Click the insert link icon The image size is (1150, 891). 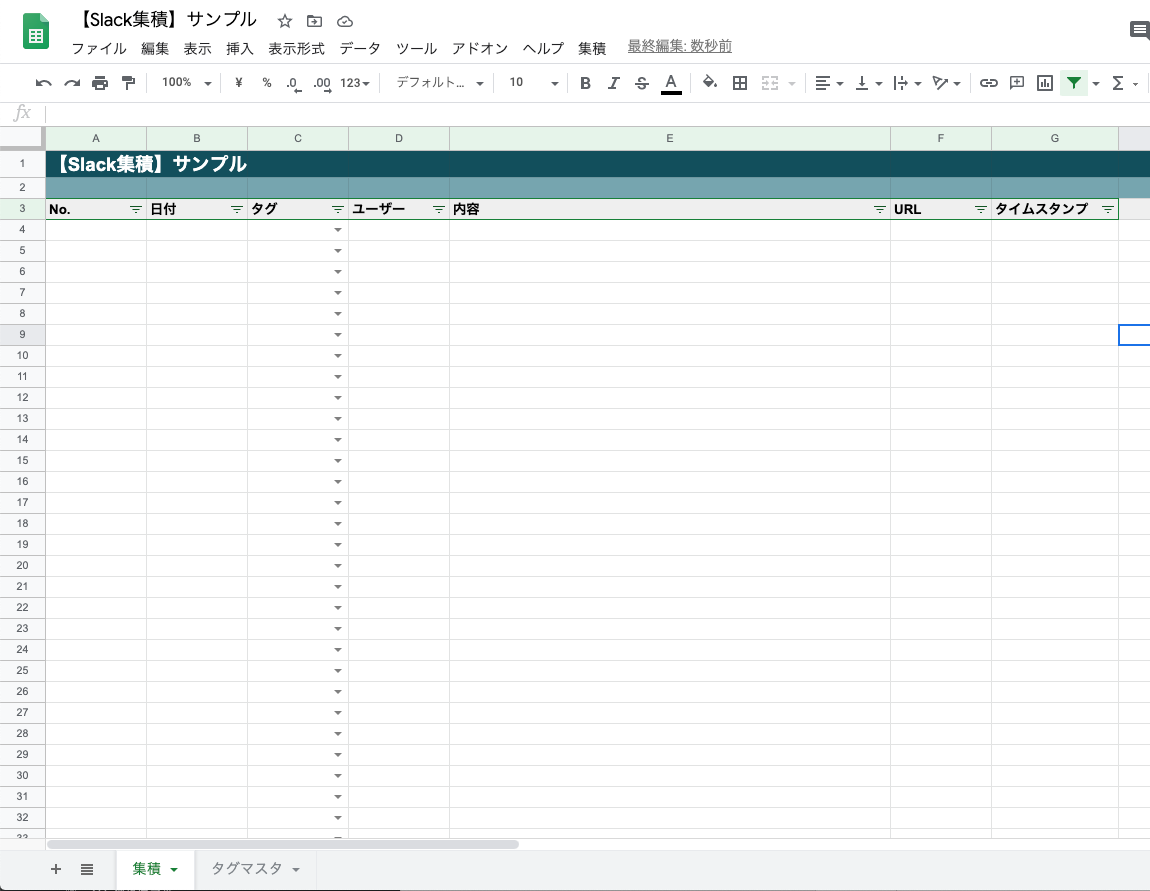989,83
